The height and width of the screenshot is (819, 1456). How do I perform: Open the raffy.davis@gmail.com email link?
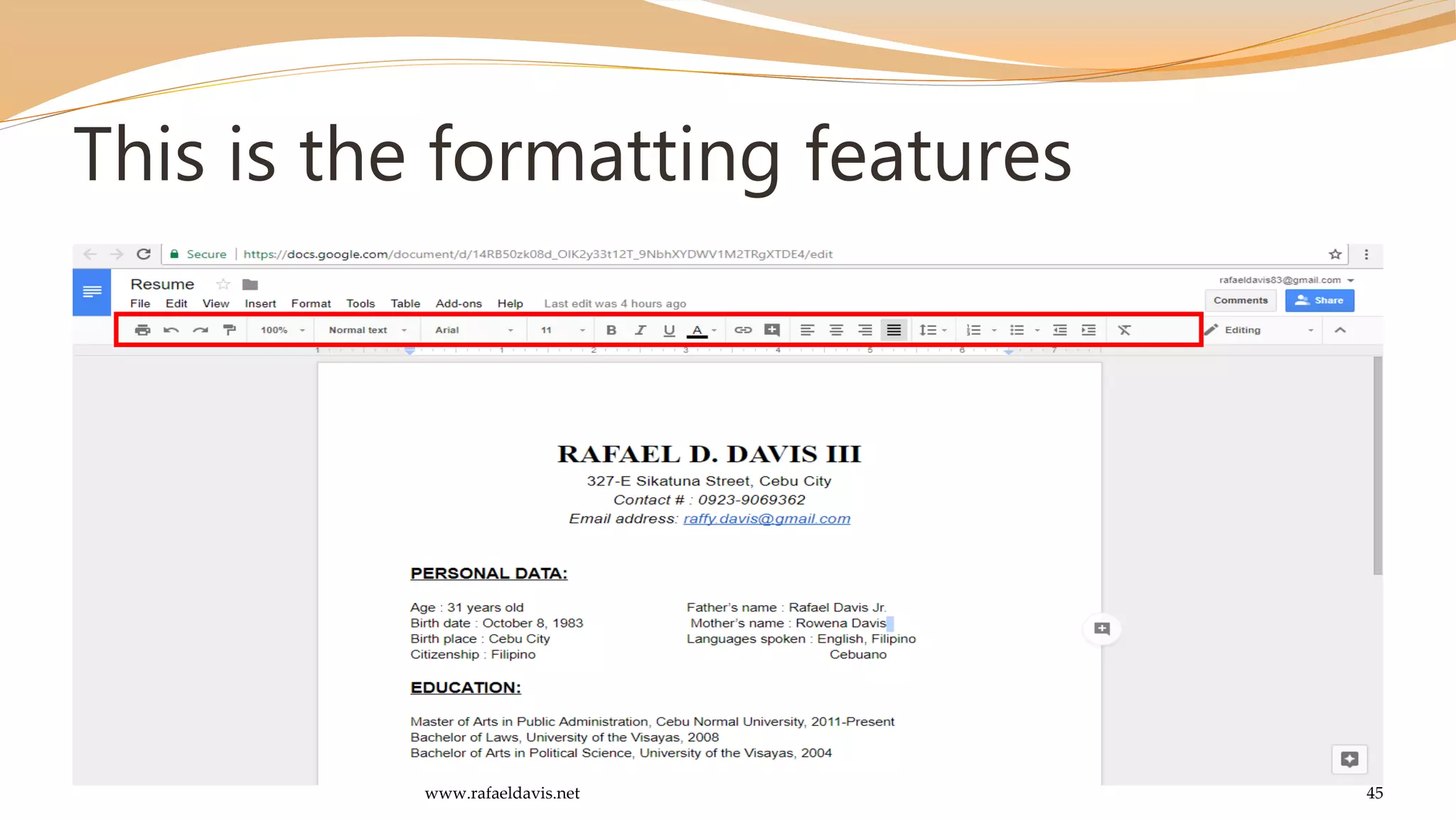(766, 518)
